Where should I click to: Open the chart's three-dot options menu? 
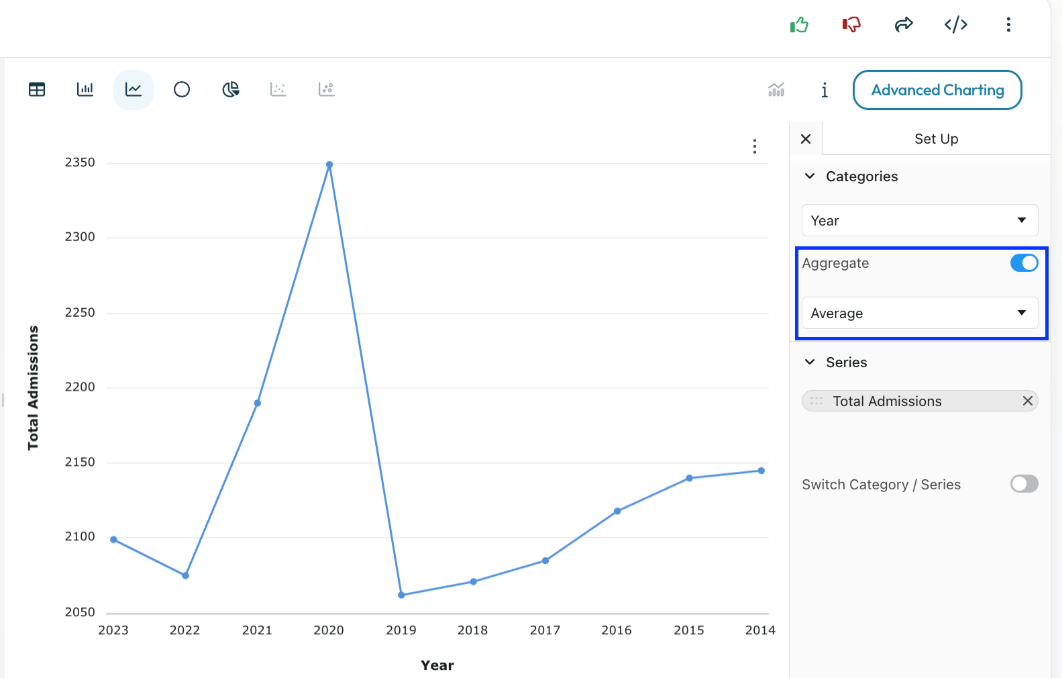point(755,147)
